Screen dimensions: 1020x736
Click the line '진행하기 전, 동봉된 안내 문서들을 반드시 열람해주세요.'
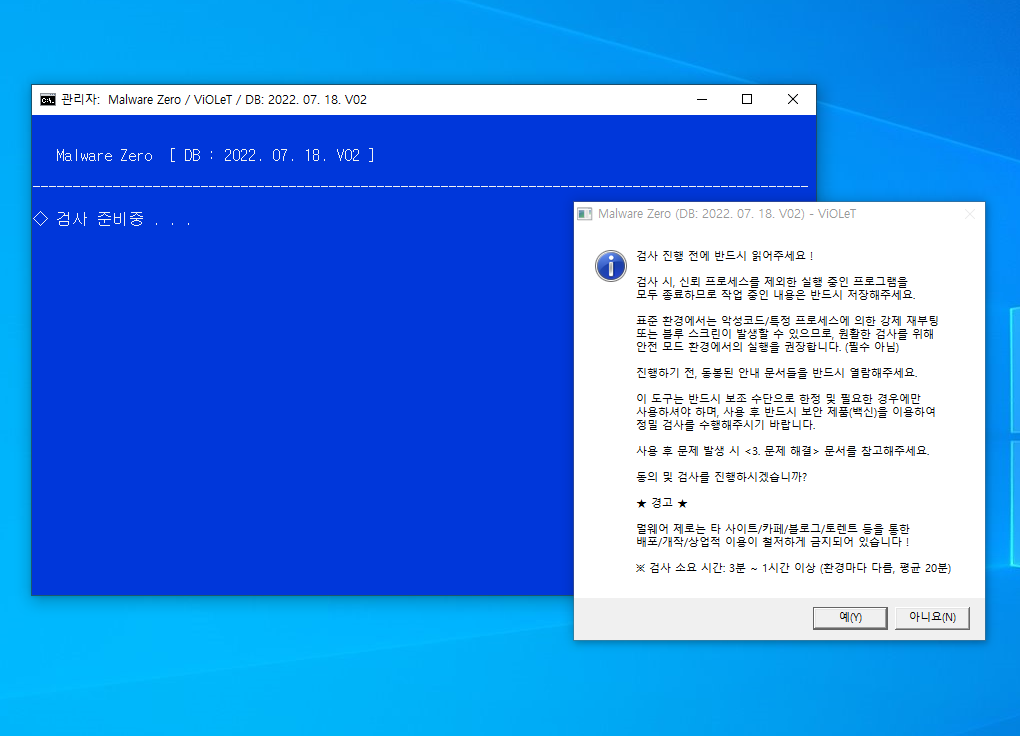coord(777,373)
